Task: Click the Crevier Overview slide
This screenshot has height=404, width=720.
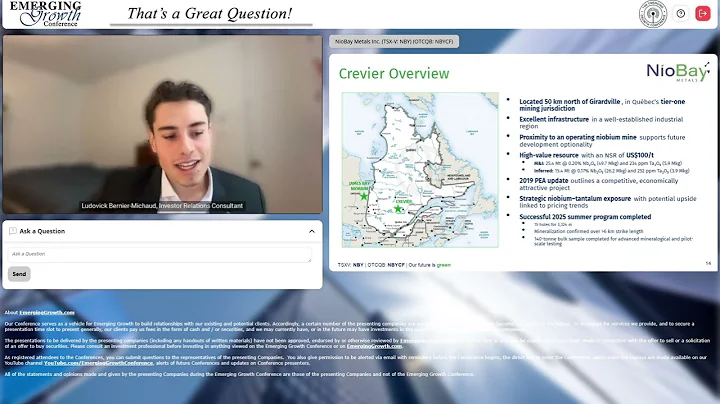Action: pos(523,163)
